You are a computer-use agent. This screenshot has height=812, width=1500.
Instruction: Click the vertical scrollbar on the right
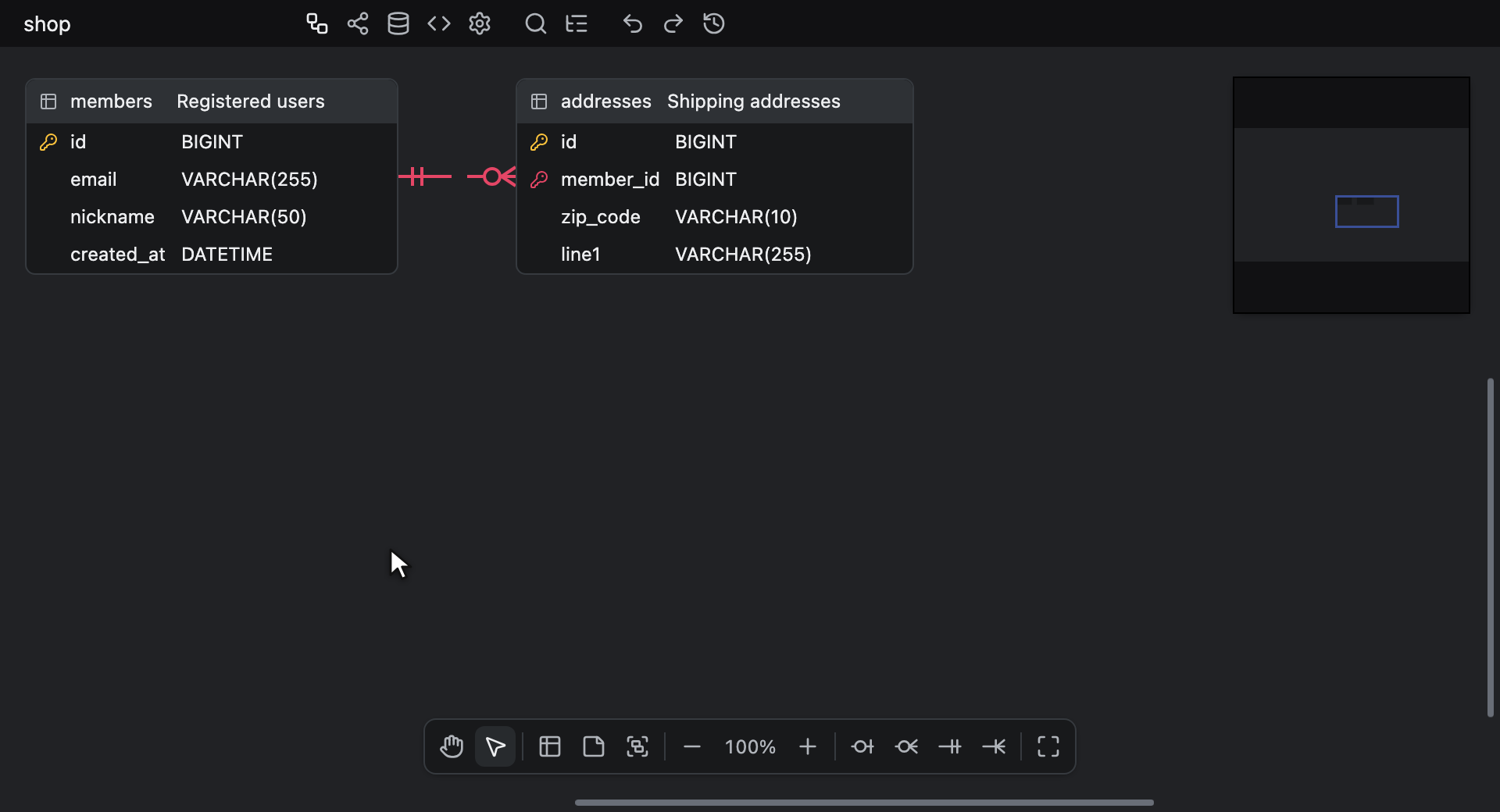click(x=1491, y=547)
